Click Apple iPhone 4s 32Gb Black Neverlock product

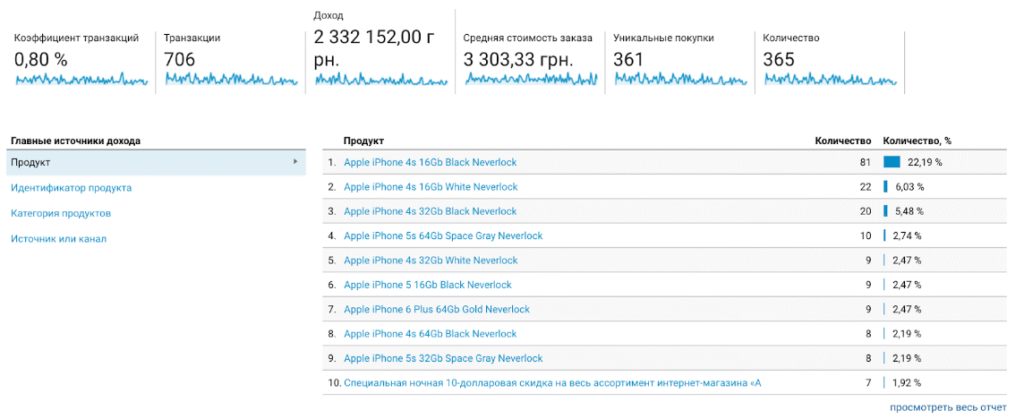pyautogui.click(x=430, y=211)
